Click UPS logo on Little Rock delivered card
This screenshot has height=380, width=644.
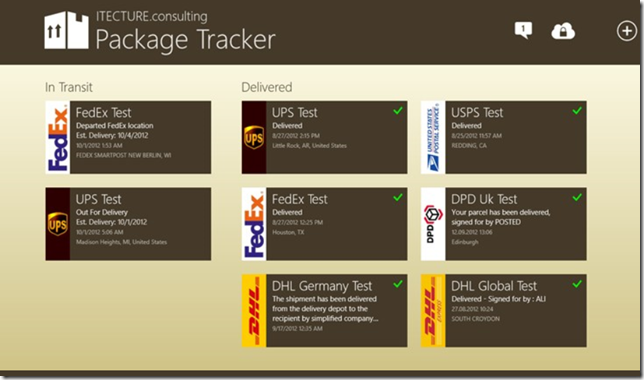click(254, 137)
